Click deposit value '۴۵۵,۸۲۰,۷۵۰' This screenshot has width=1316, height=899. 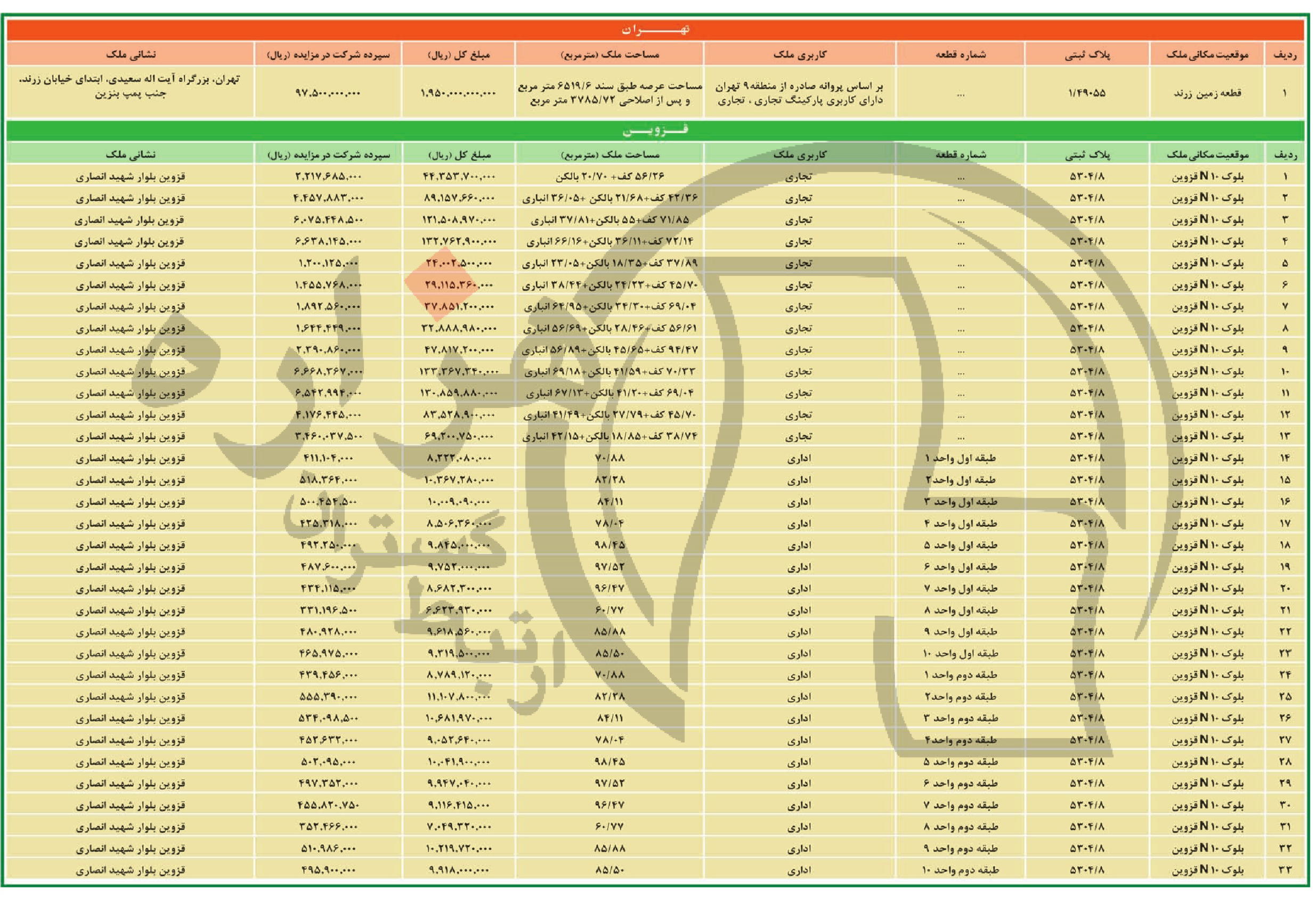[328, 805]
